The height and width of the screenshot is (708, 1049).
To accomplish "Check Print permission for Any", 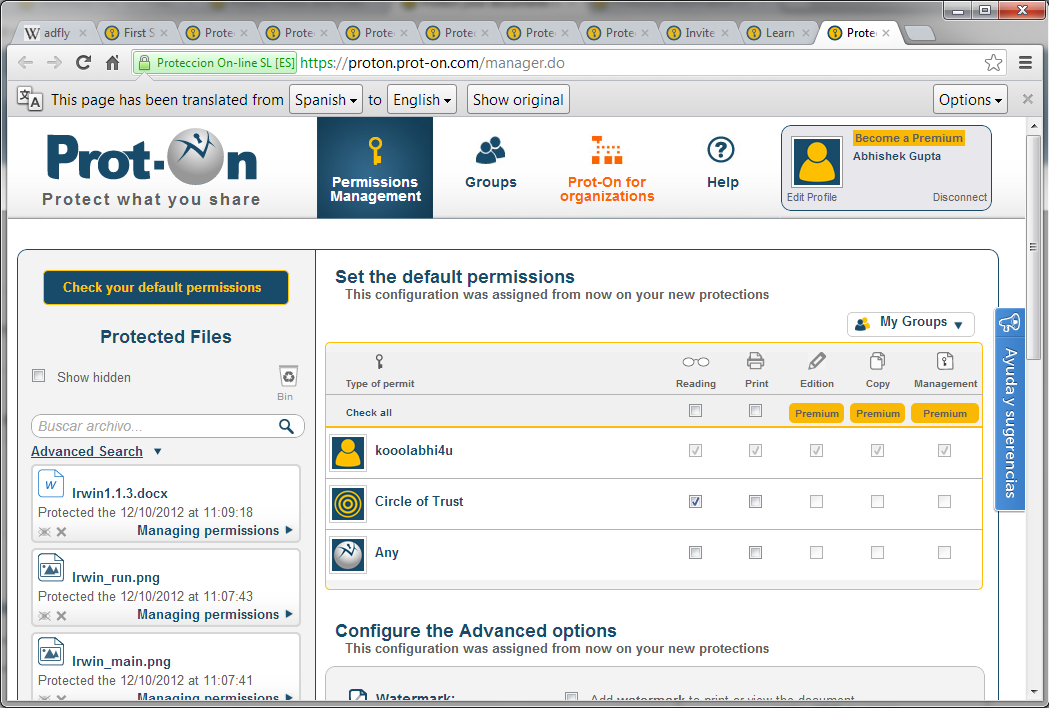I will tap(755, 552).
